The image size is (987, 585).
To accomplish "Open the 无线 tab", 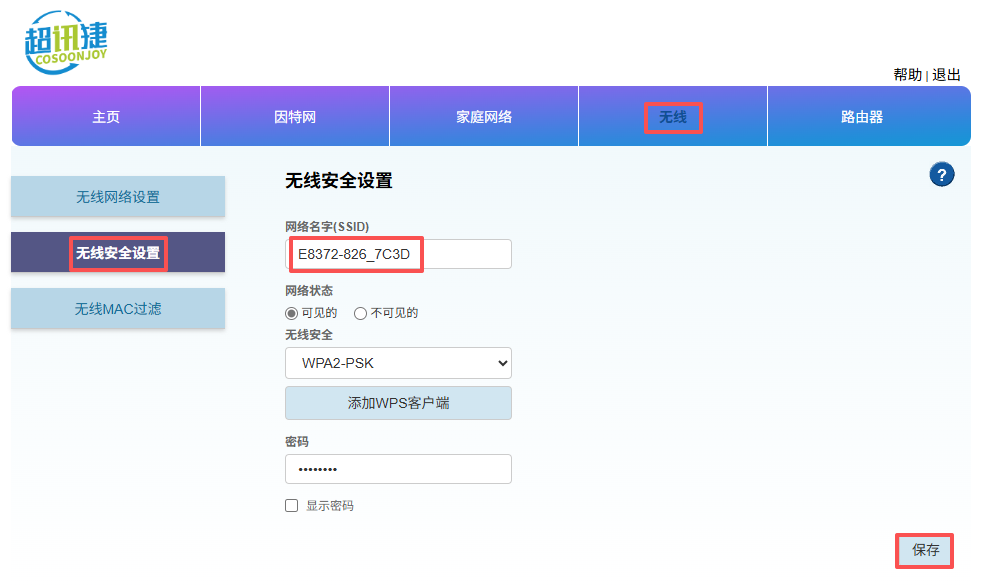I will click(x=672, y=117).
